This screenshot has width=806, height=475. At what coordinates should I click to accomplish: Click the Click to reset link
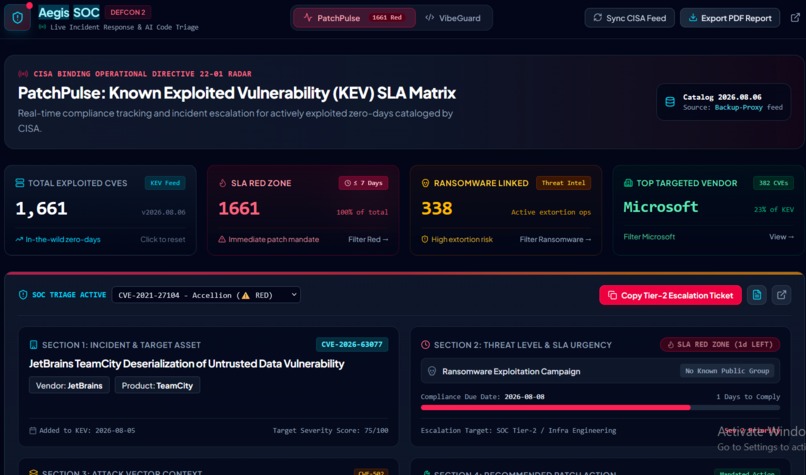pos(163,240)
